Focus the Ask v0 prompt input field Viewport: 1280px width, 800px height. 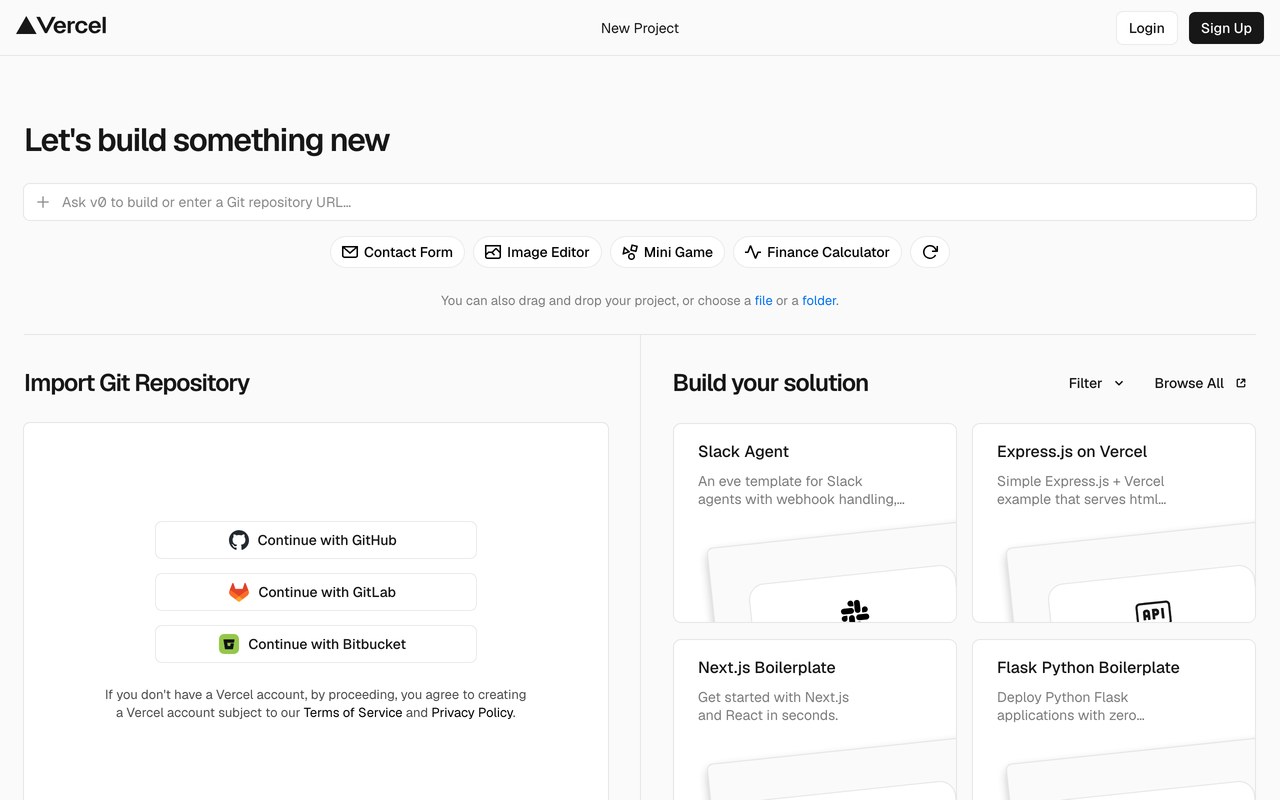(x=640, y=202)
